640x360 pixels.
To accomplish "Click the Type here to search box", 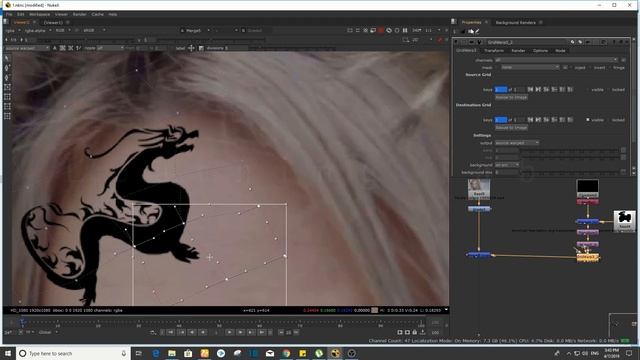I will (x=73, y=353).
